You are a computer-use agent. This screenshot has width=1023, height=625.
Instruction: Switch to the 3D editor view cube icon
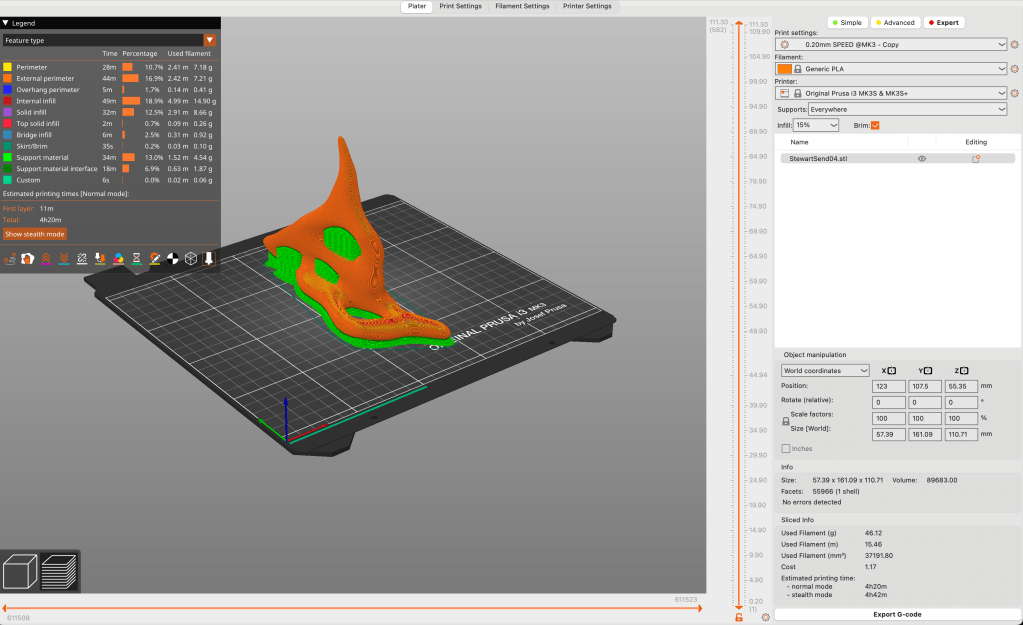pyautogui.click(x=20, y=572)
